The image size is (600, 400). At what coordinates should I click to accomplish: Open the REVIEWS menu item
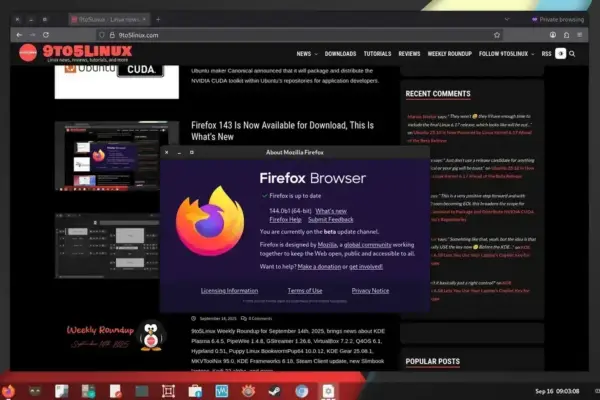click(x=409, y=54)
